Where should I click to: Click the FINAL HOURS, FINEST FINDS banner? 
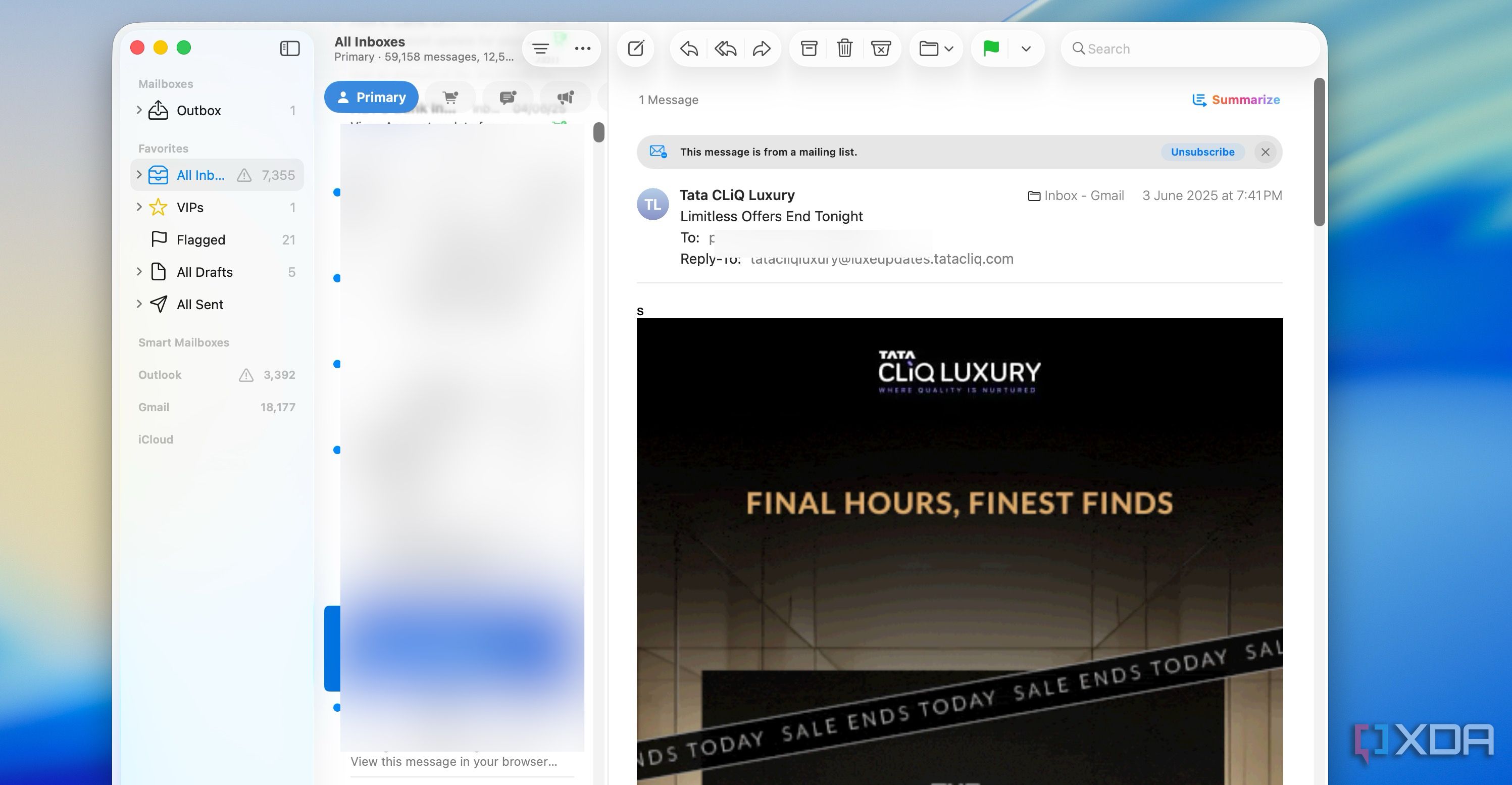(x=959, y=503)
